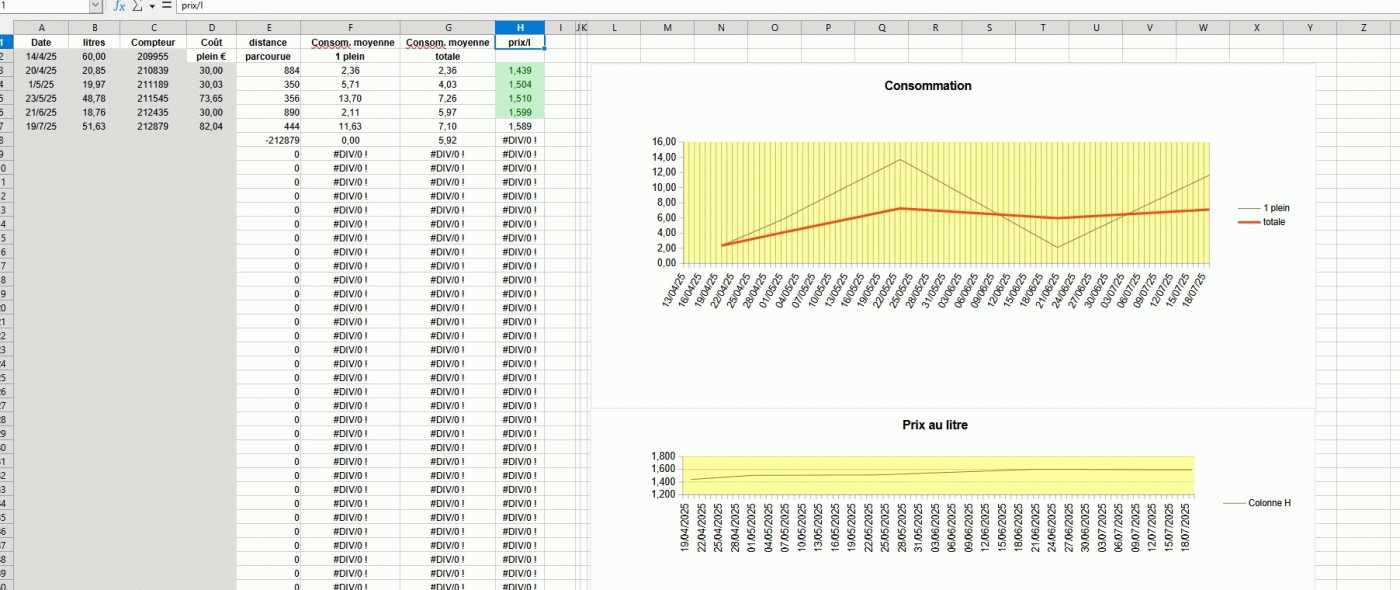Screen dimensions: 1400x590
Task: Open the Function Wizard (fx) icon
Action: pyautogui.click(x=119, y=6)
